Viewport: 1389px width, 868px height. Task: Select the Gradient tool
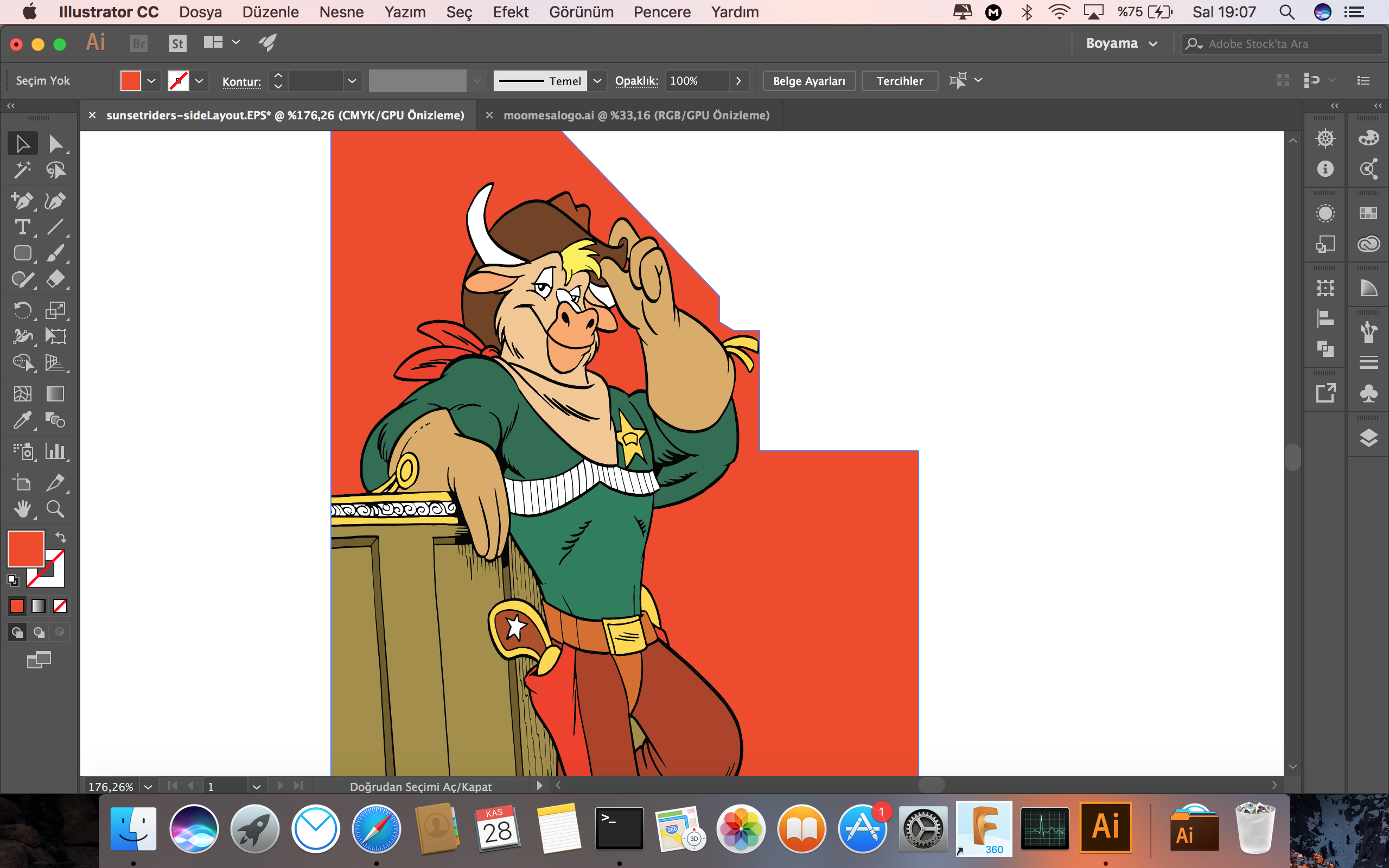[x=55, y=394]
